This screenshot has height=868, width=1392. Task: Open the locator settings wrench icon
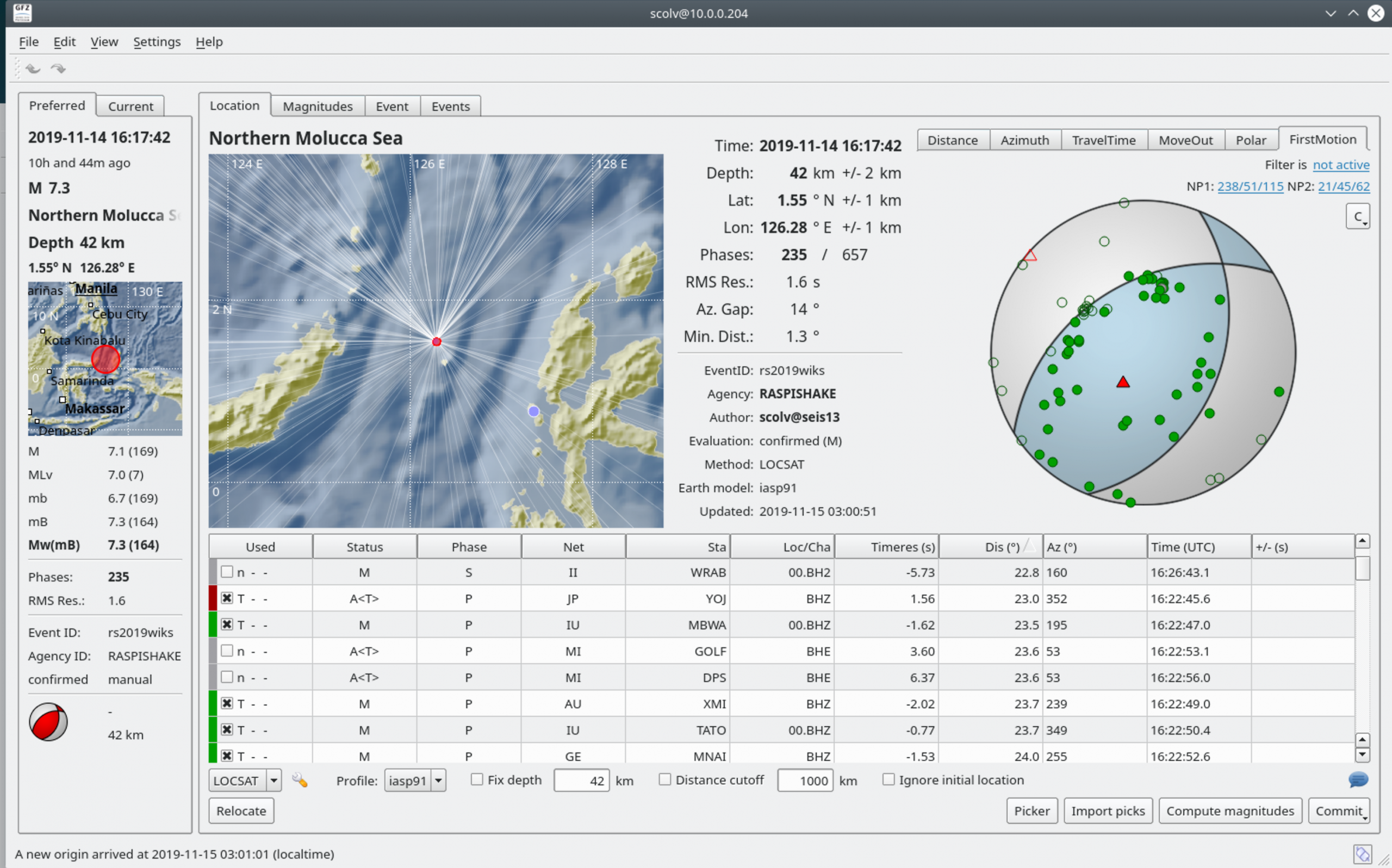(300, 780)
